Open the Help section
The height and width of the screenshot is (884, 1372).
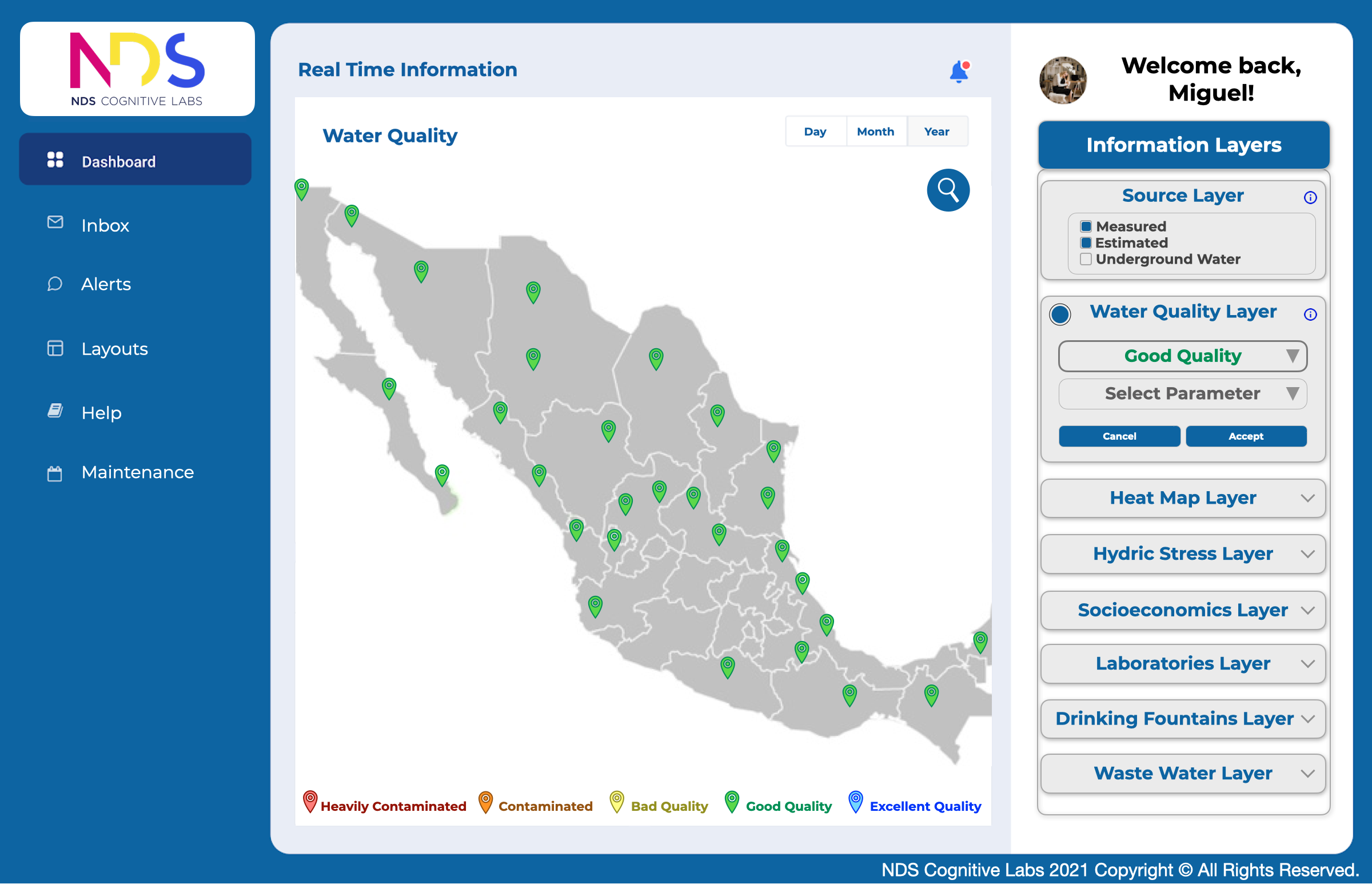point(54,411)
